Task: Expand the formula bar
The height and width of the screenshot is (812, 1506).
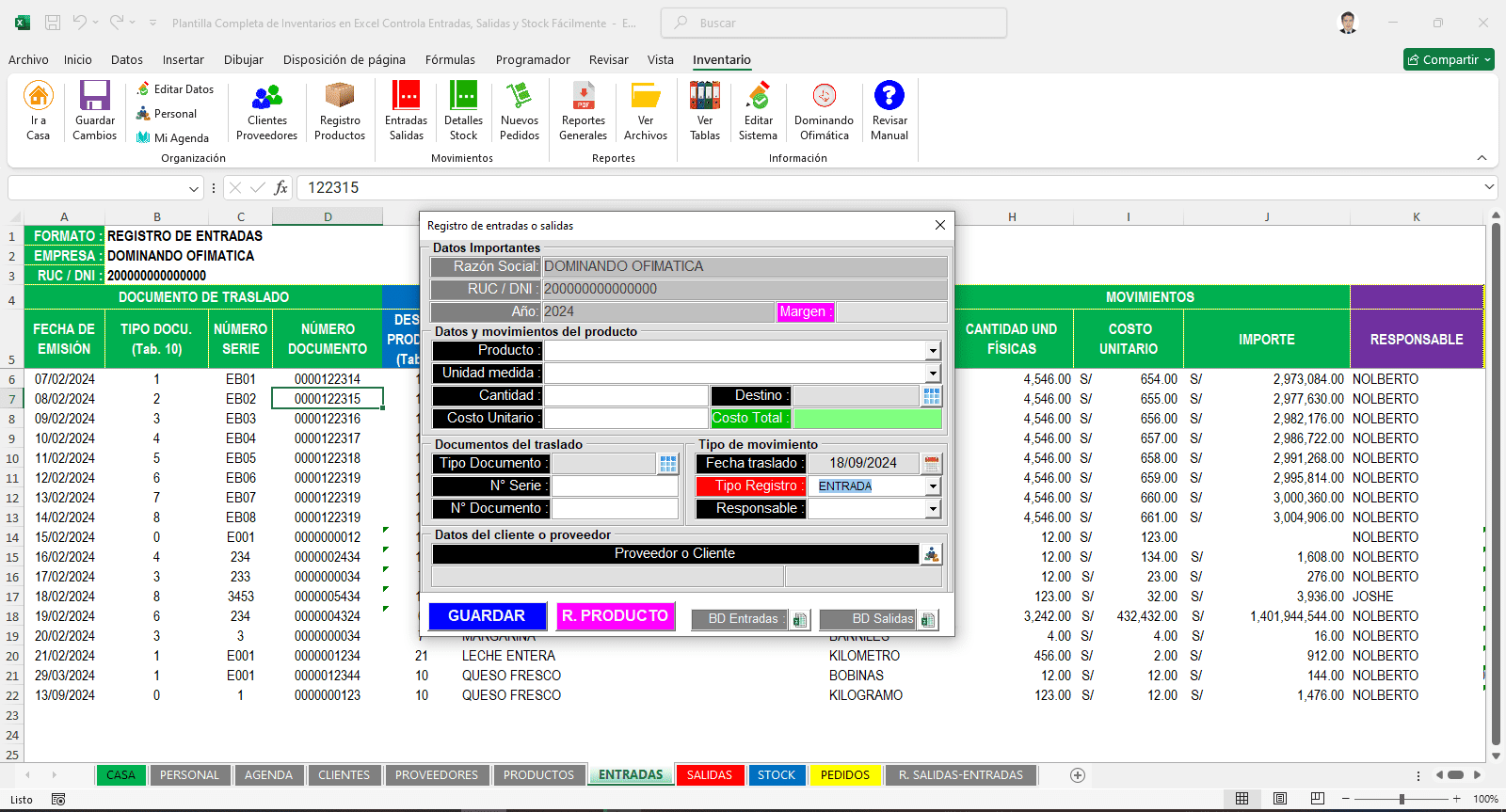Action: pos(1489,187)
